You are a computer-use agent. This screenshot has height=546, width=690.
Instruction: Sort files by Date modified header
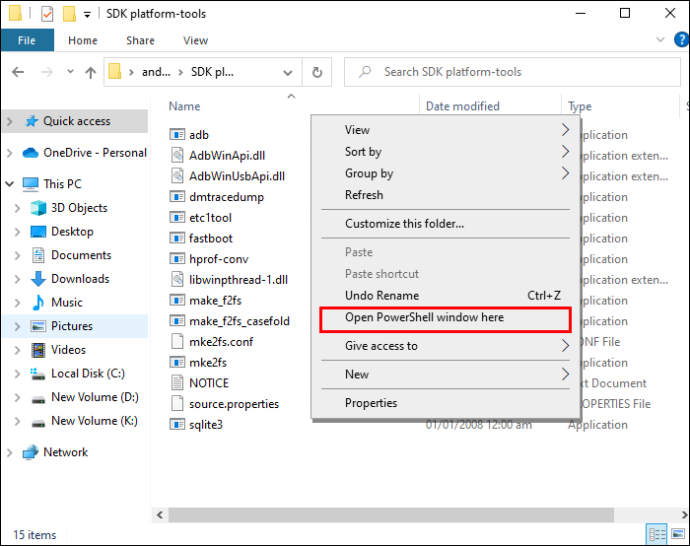(462, 106)
